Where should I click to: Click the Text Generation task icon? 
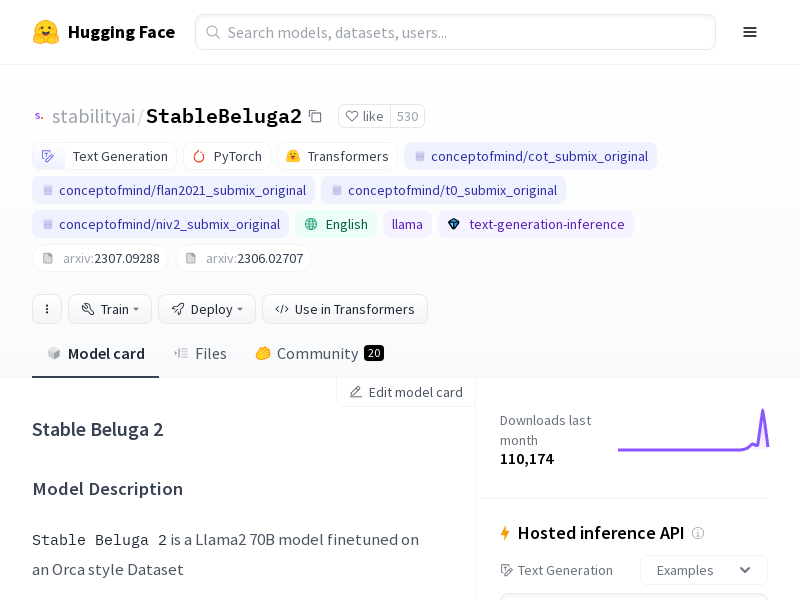[x=48, y=156]
